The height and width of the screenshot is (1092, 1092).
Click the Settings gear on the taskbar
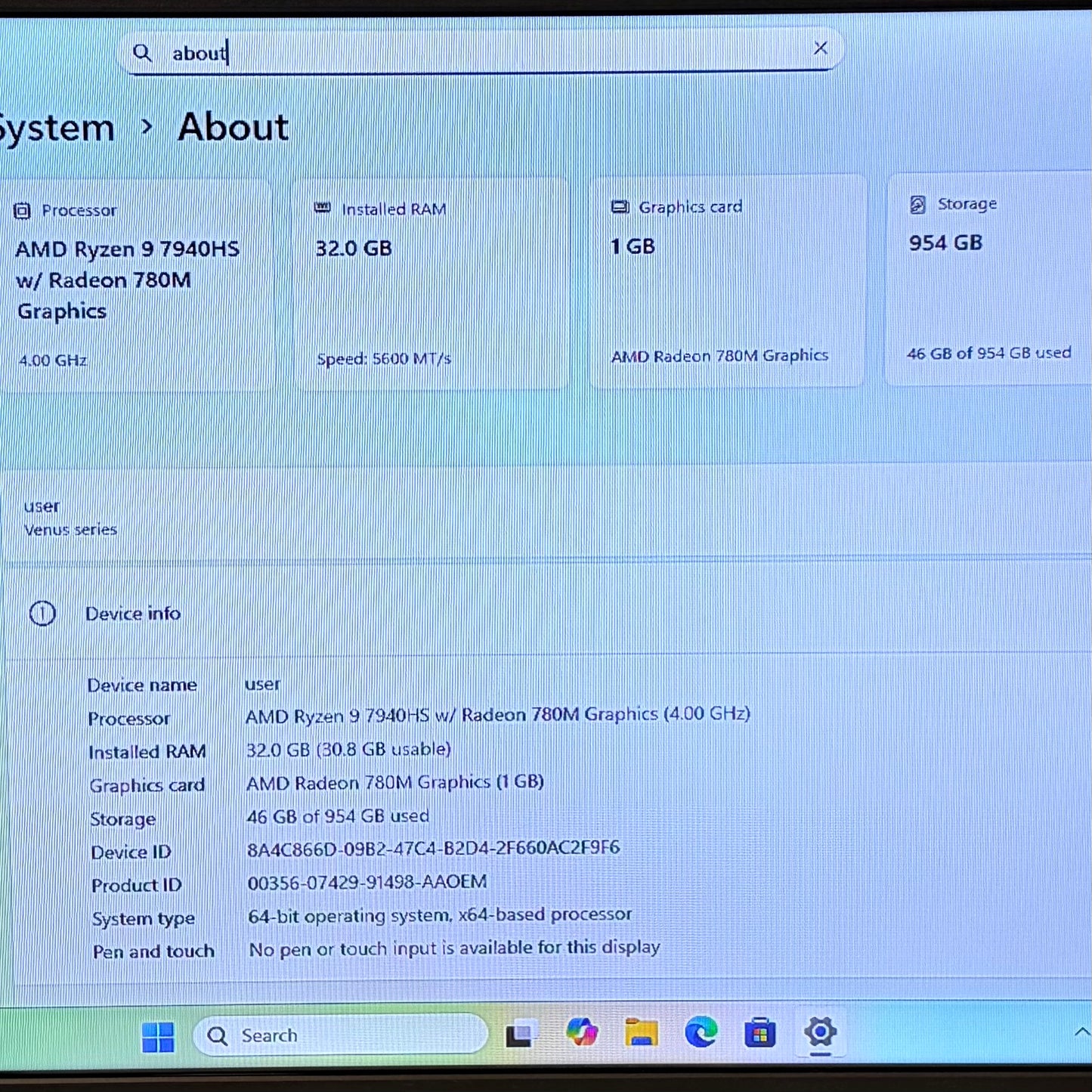(820, 1031)
